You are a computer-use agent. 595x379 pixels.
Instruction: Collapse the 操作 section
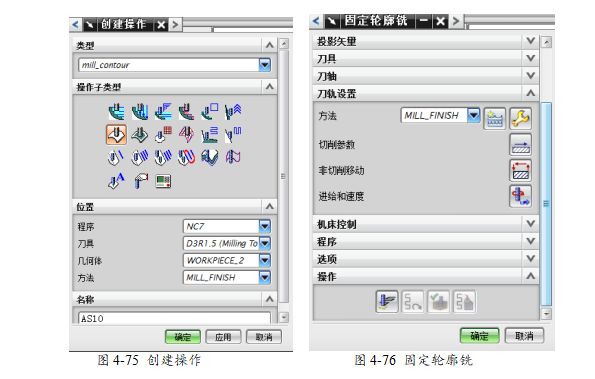[x=530, y=276]
